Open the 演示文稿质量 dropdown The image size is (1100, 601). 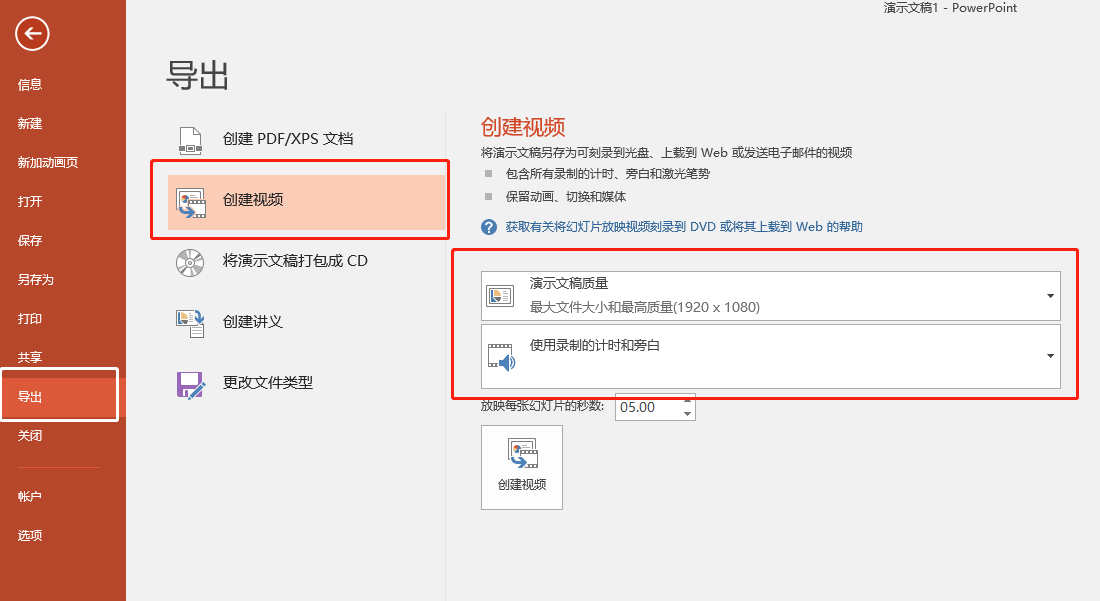point(770,296)
